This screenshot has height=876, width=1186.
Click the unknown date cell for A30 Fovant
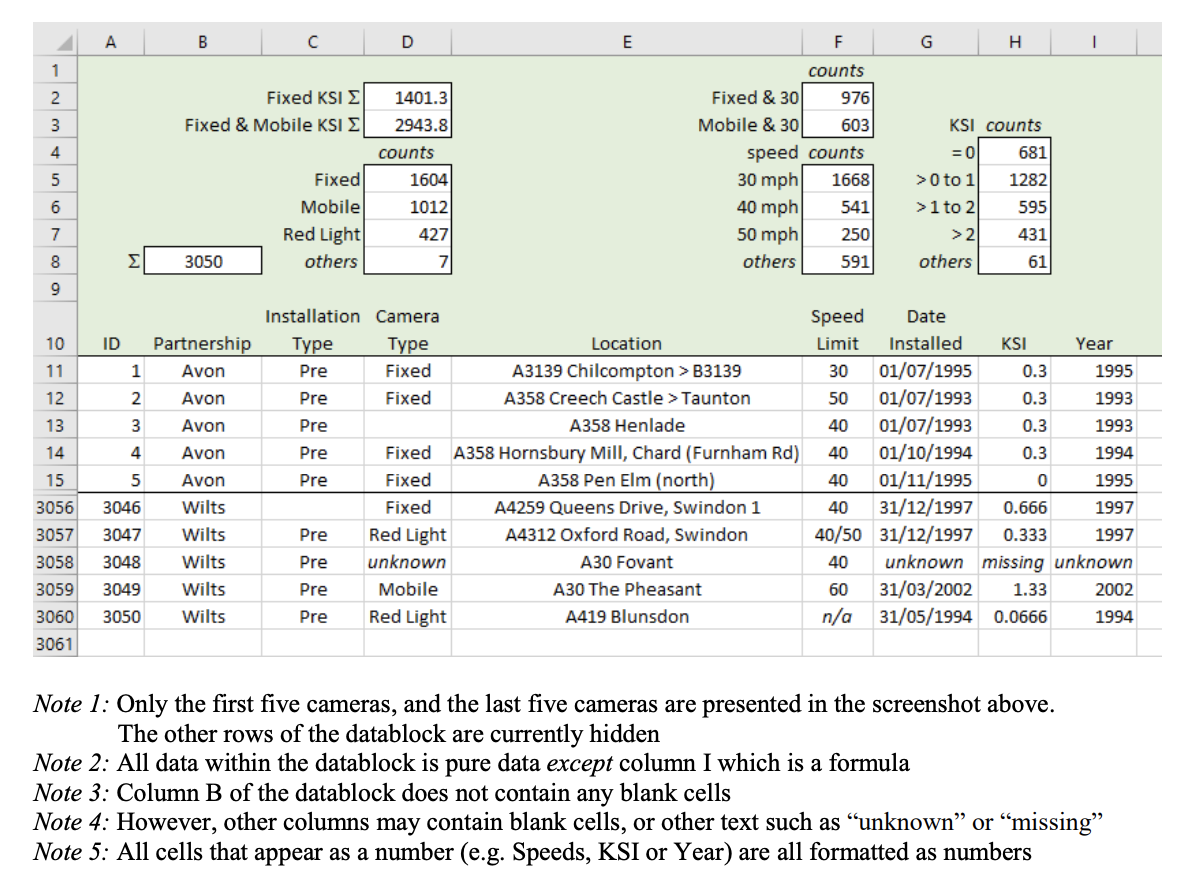[925, 562]
